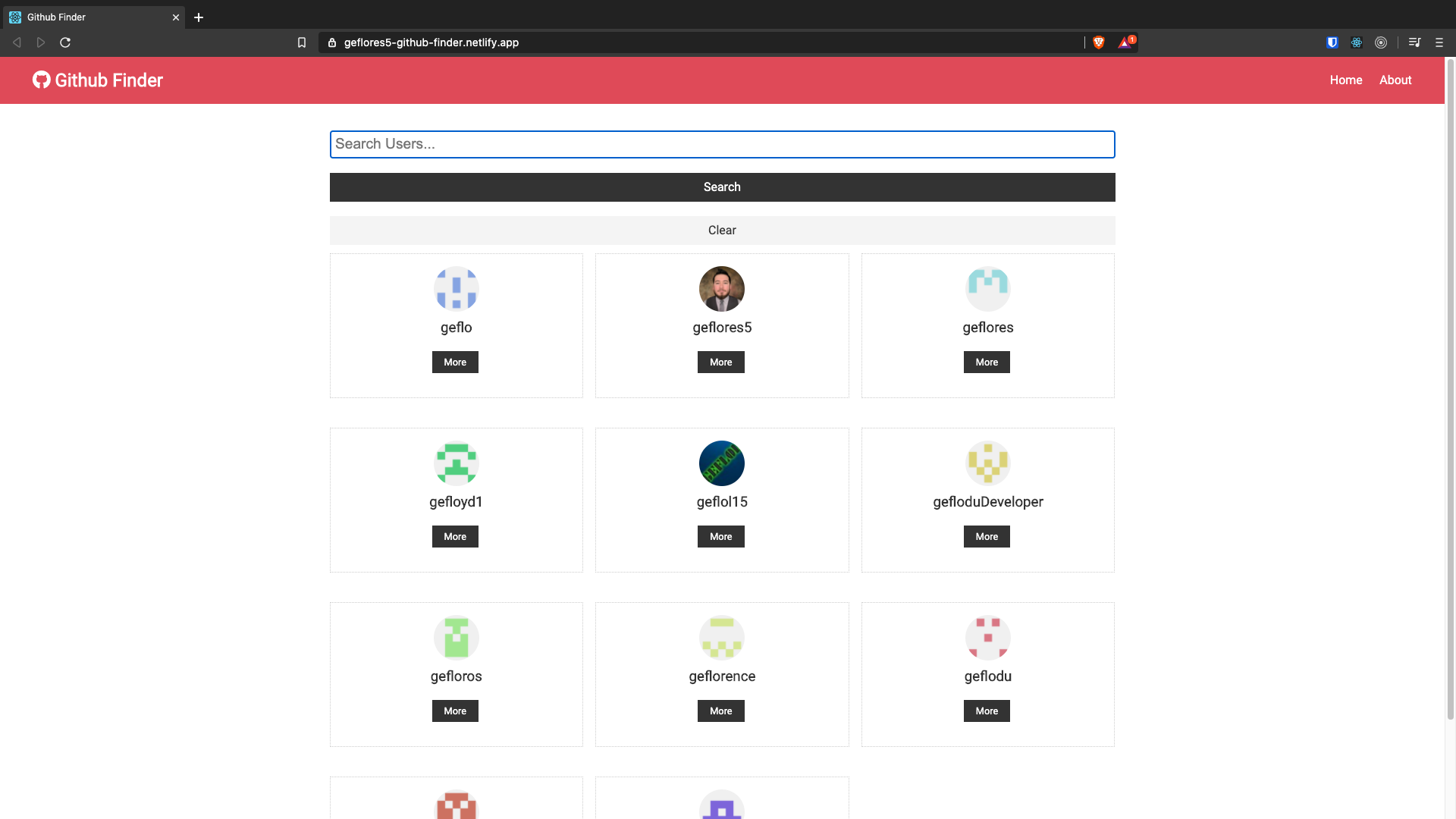The height and width of the screenshot is (819, 1456).
Task: Open the media playlist toolbar icon
Action: tap(1414, 42)
